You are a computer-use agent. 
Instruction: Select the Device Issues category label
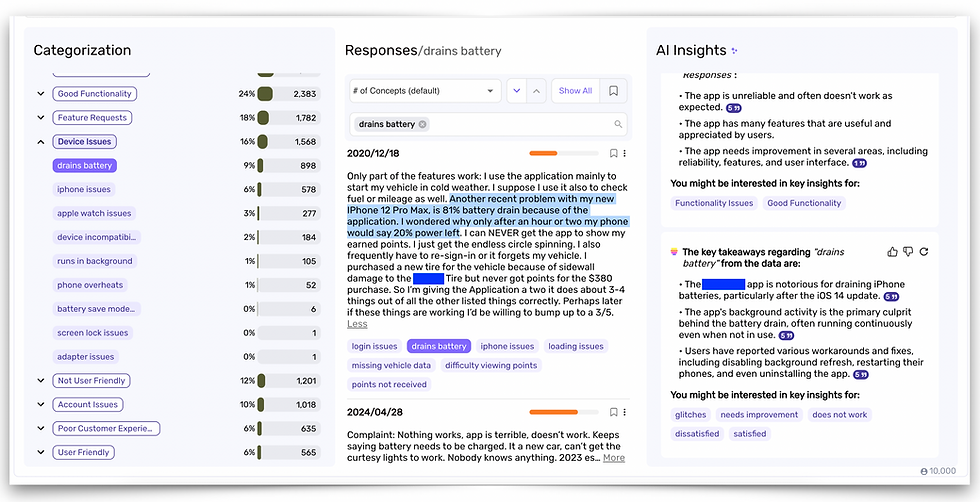84,142
